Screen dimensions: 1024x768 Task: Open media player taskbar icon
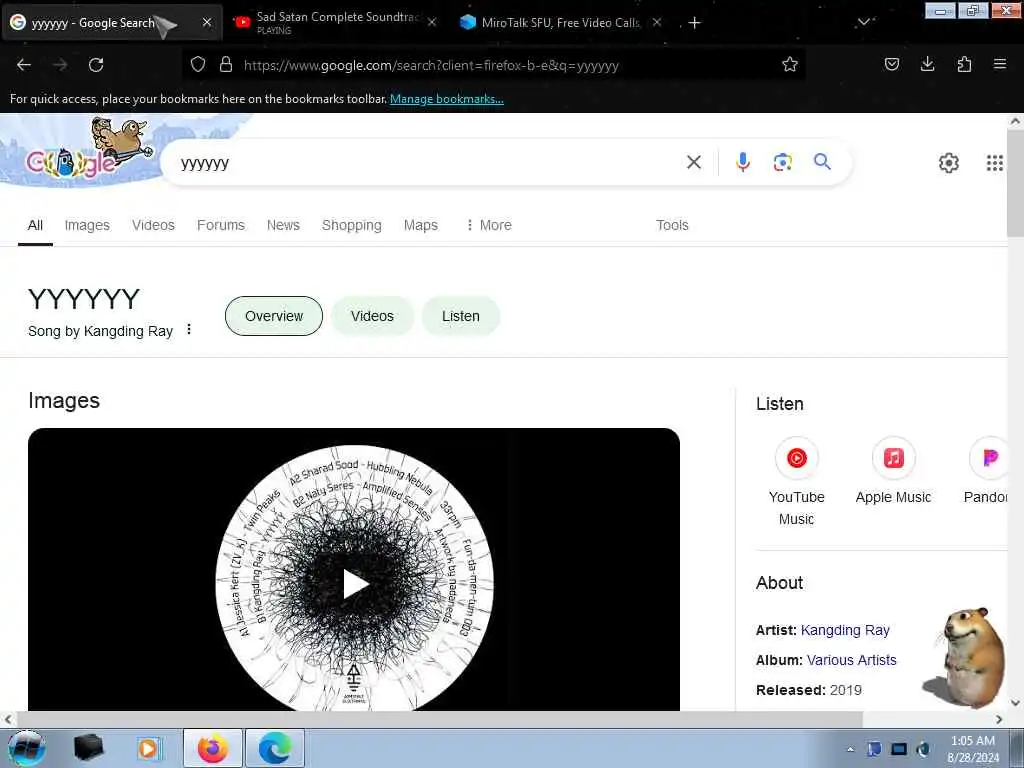pos(148,748)
